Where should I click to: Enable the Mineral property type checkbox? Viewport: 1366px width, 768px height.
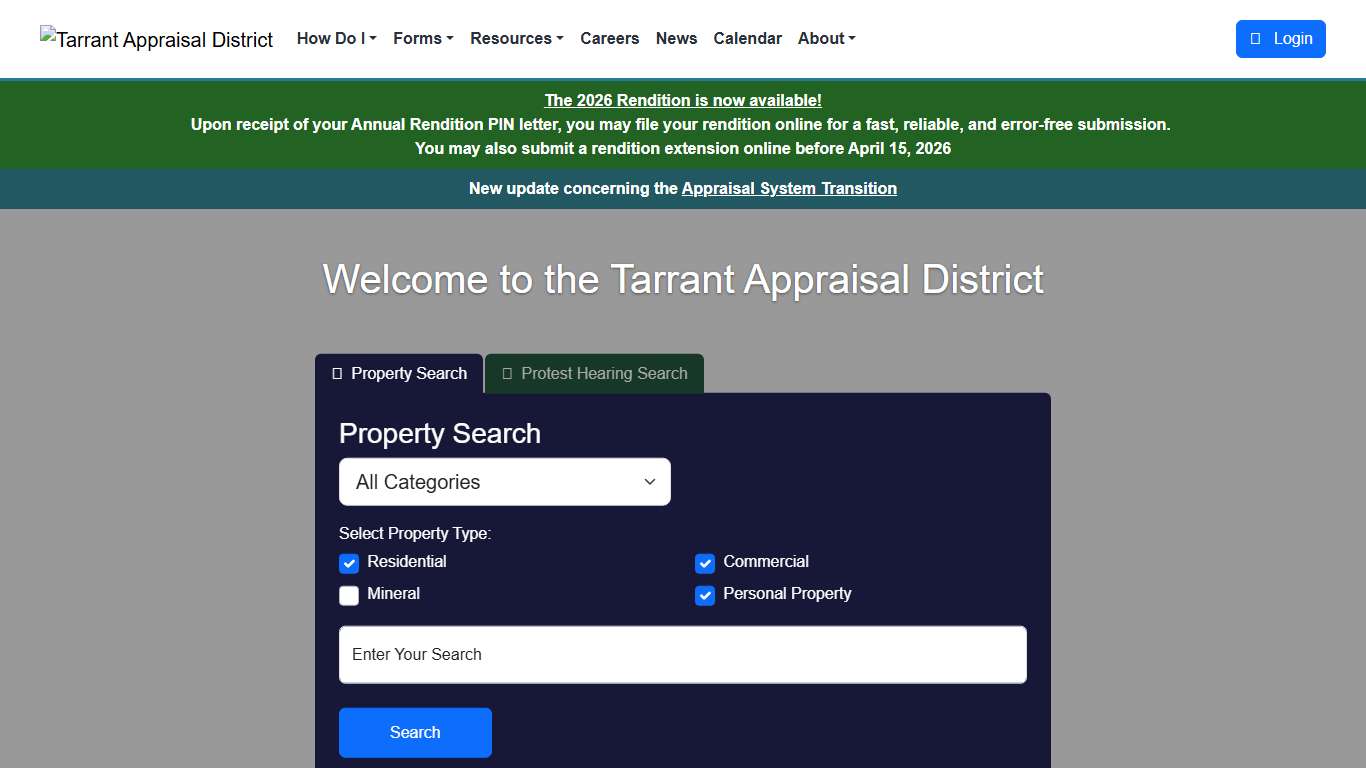coord(348,595)
